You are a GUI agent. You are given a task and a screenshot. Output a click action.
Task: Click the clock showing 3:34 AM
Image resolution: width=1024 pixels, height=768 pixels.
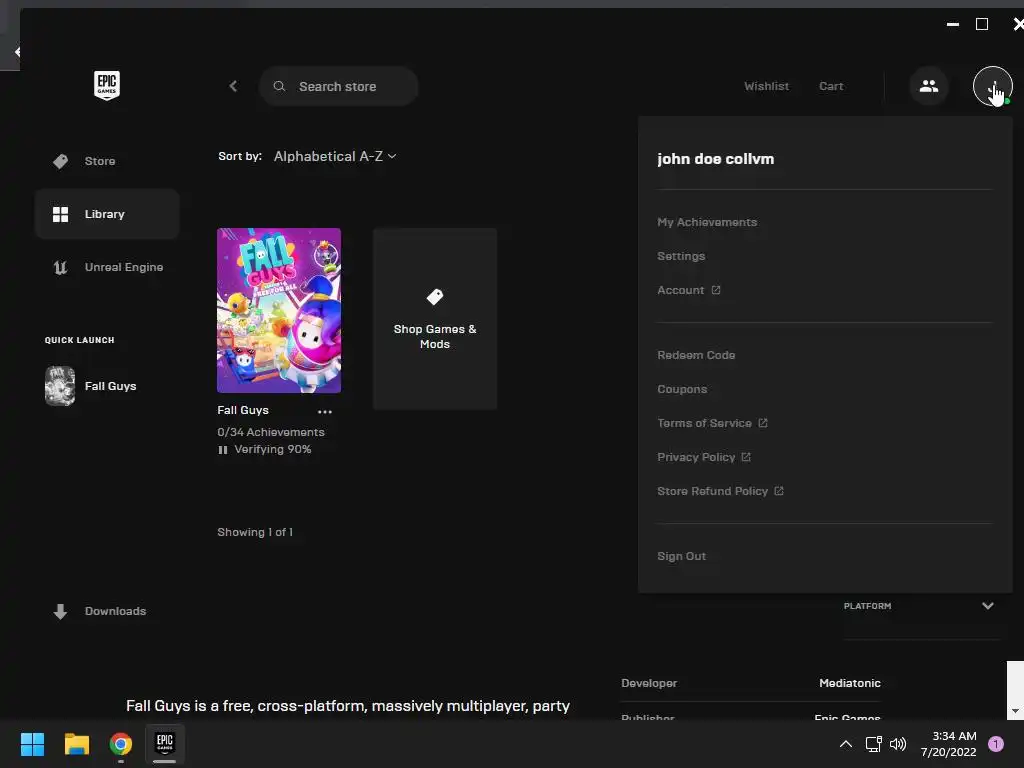(x=954, y=736)
